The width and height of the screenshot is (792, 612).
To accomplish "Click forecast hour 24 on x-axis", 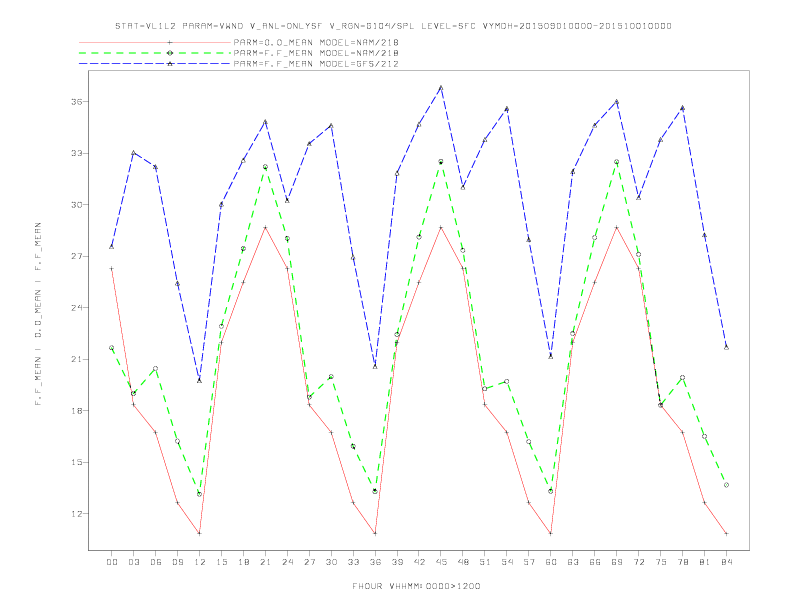I will 287,562.
